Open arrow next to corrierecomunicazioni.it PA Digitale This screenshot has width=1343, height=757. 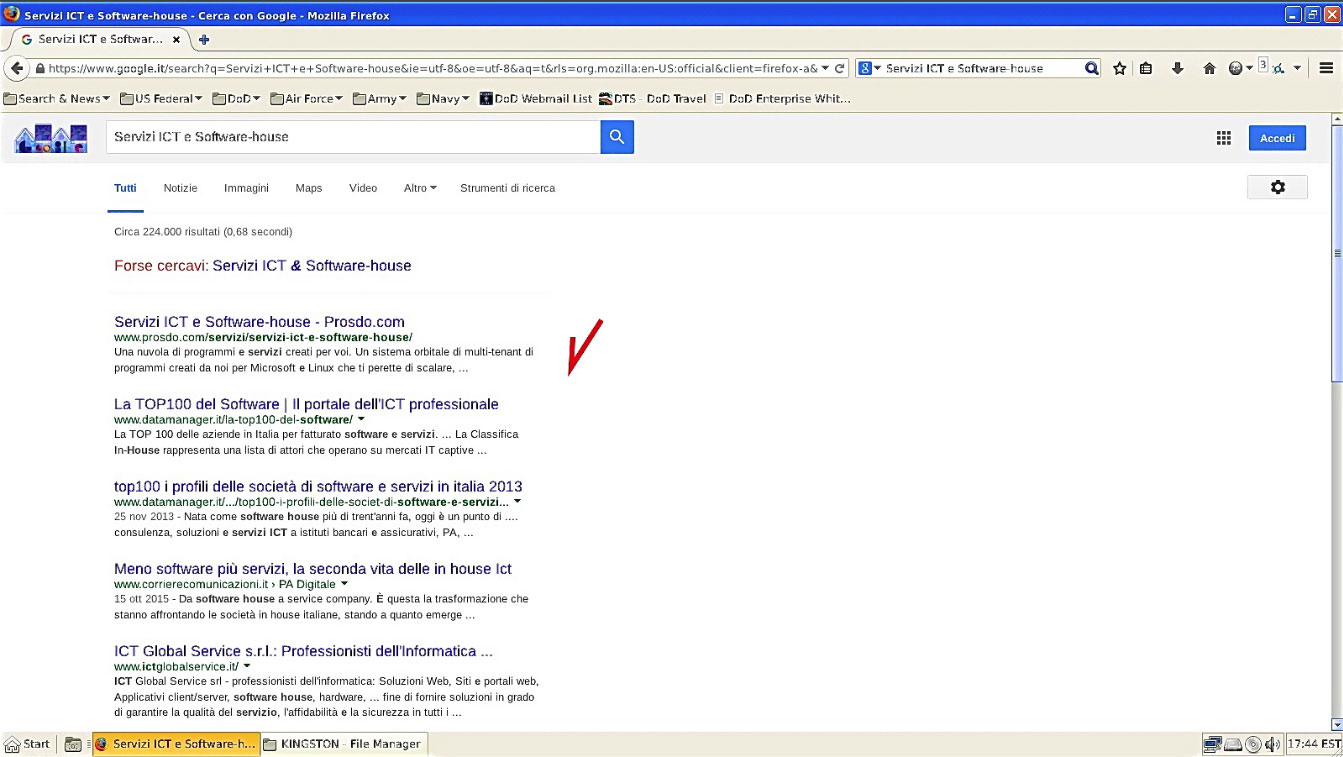click(344, 583)
